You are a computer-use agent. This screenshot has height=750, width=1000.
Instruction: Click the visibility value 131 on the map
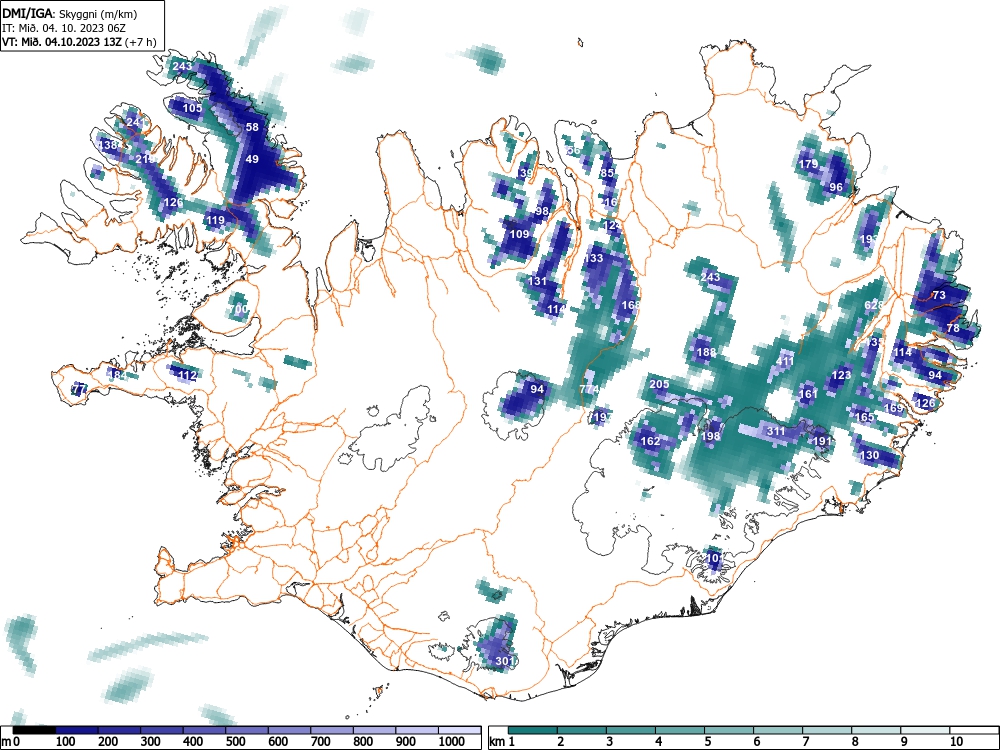click(538, 281)
